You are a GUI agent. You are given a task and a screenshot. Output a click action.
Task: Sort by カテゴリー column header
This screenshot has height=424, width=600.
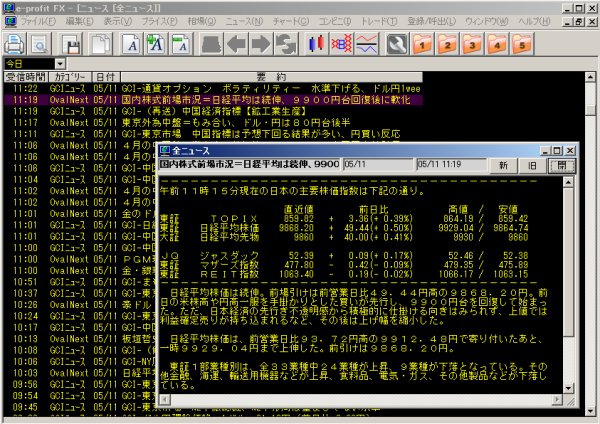tap(70, 77)
